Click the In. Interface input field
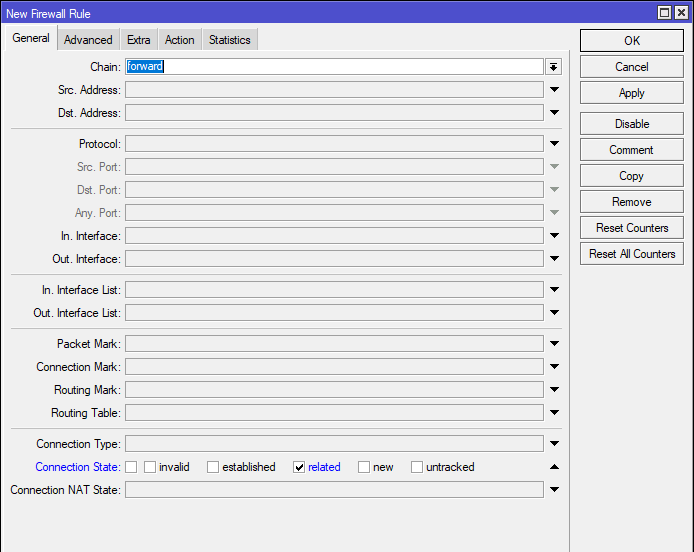Image resolution: width=694 pixels, height=552 pixels. 334,235
